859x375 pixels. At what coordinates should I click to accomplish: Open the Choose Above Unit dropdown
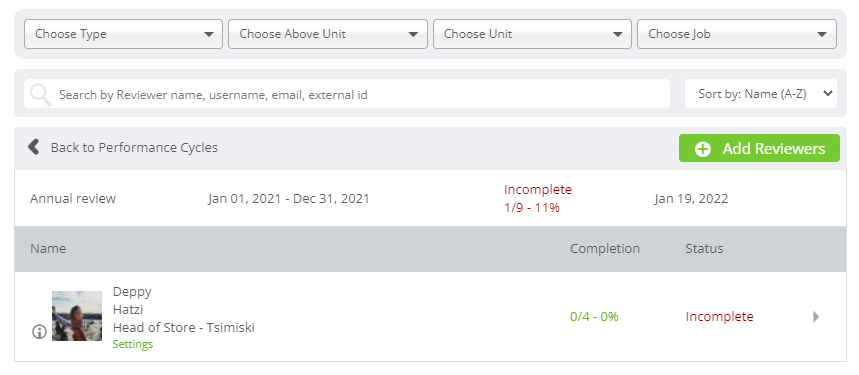328,34
